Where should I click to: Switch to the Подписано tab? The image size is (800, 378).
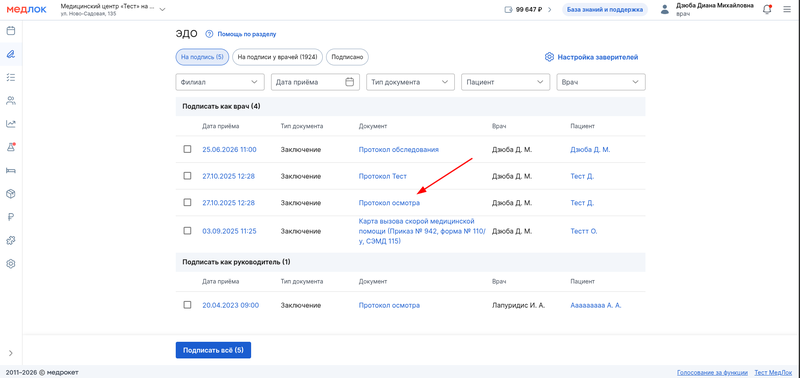pyautogui.click(x=347, y=57)
